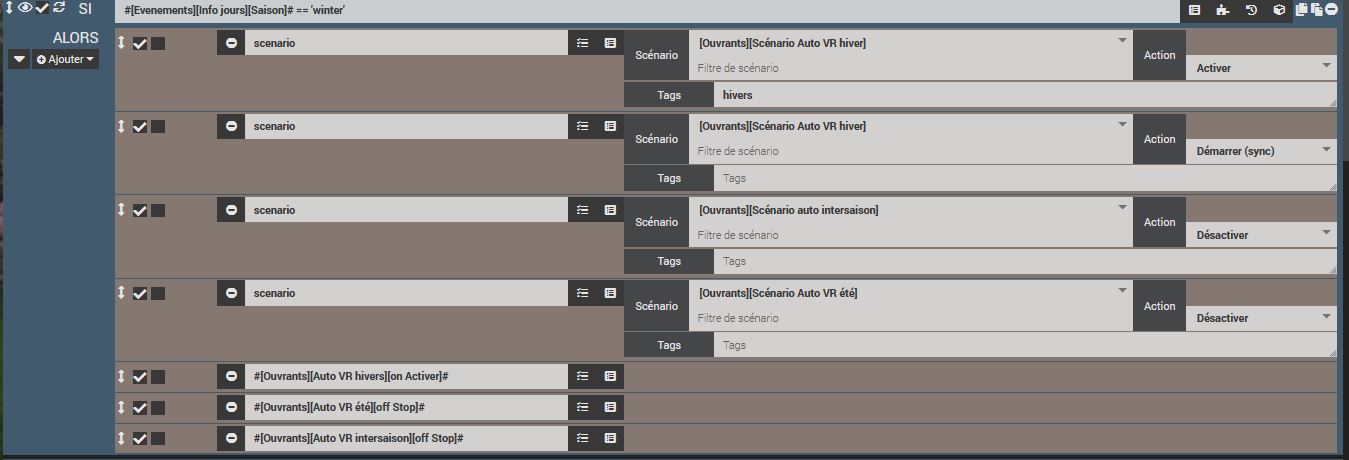1349x460 pixels.
Task: Remove the '[on Activer]' action with its minus icon
Action: coord(231,376)
